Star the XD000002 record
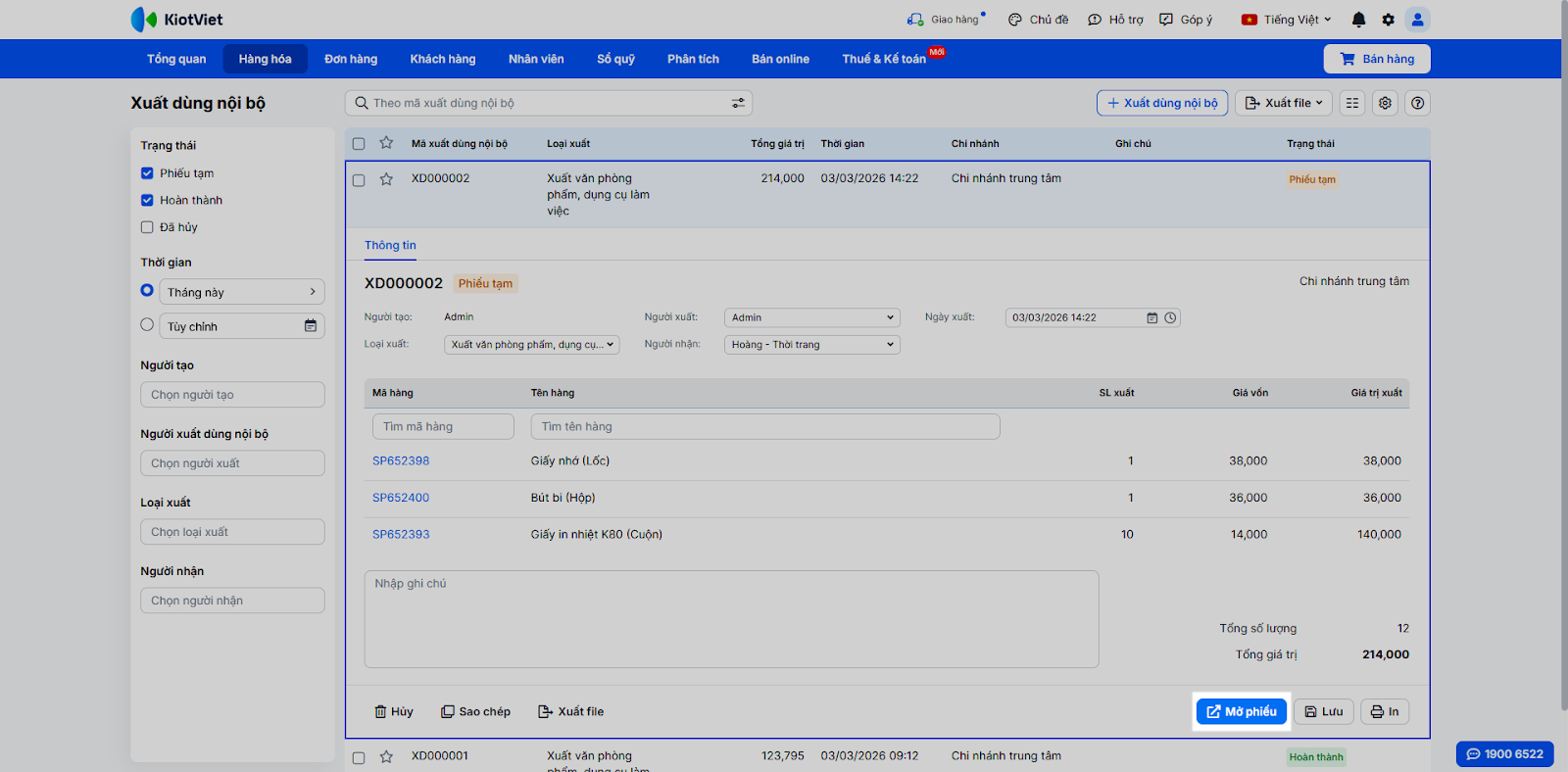Image resolution: width=1568 pixels, height=772 pixels. pyautogui.click(x=386, y=179)
